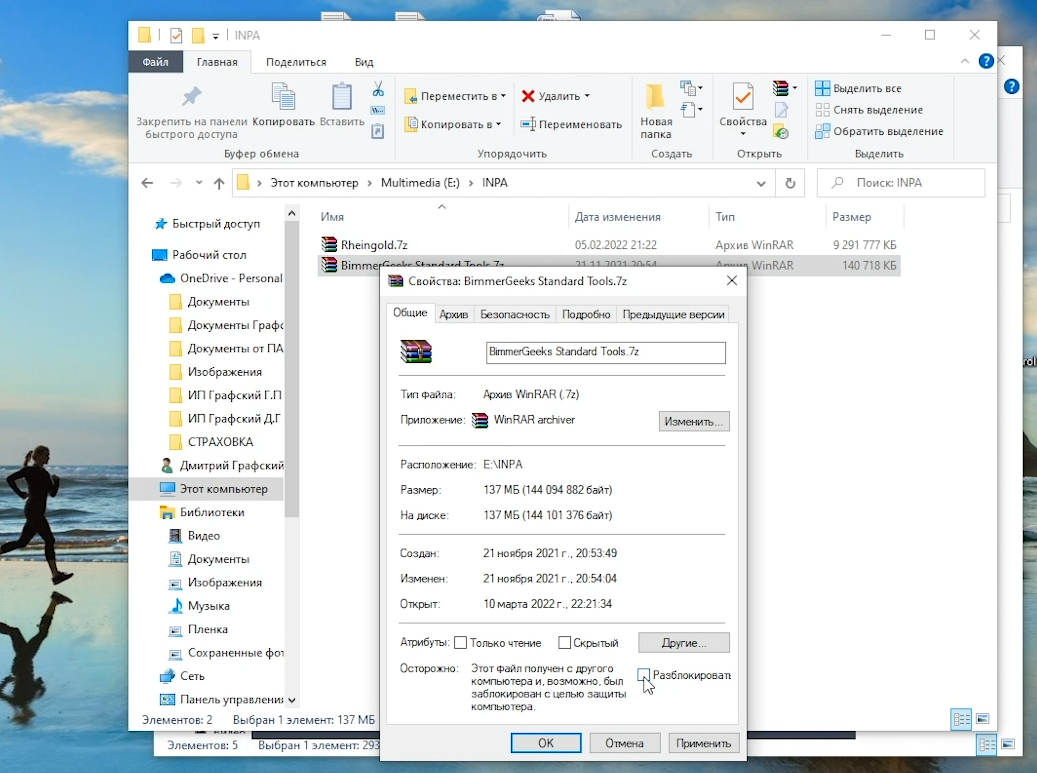This screenshot has width=1037, height=773.
Task: Click the Pin to Quick Access icon
Action: [x=191, y=97]
